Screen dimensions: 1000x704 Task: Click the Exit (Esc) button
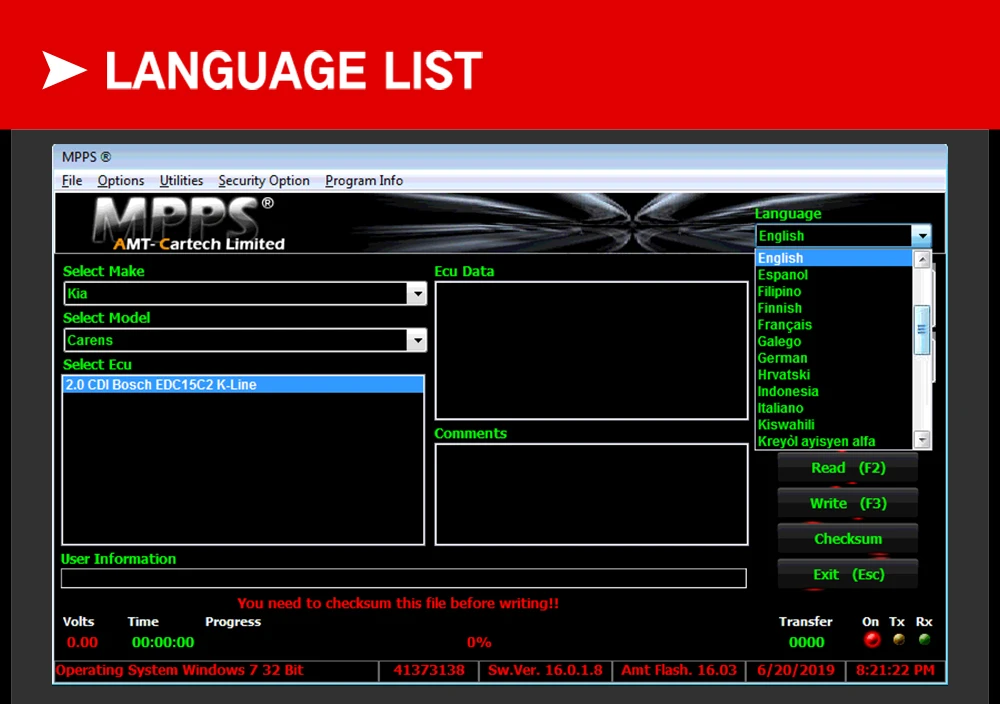point(848,575)
